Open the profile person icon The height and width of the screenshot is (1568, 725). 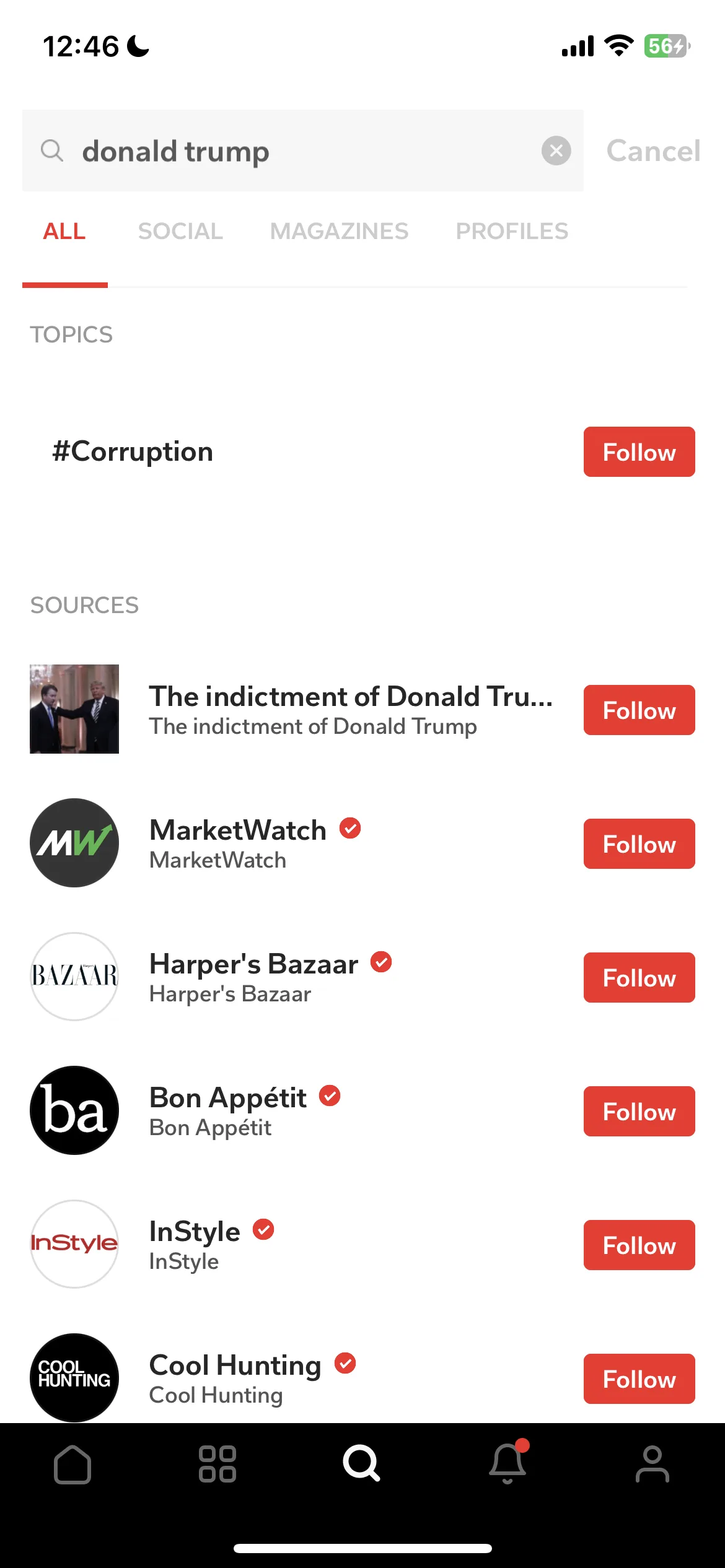pyautogui.click(x=652, y=1464)
